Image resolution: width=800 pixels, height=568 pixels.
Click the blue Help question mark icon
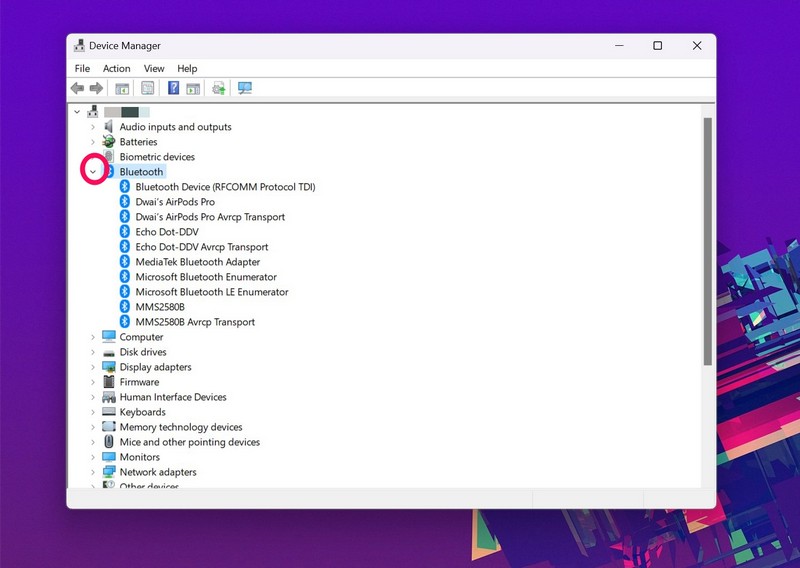(173, 89)
